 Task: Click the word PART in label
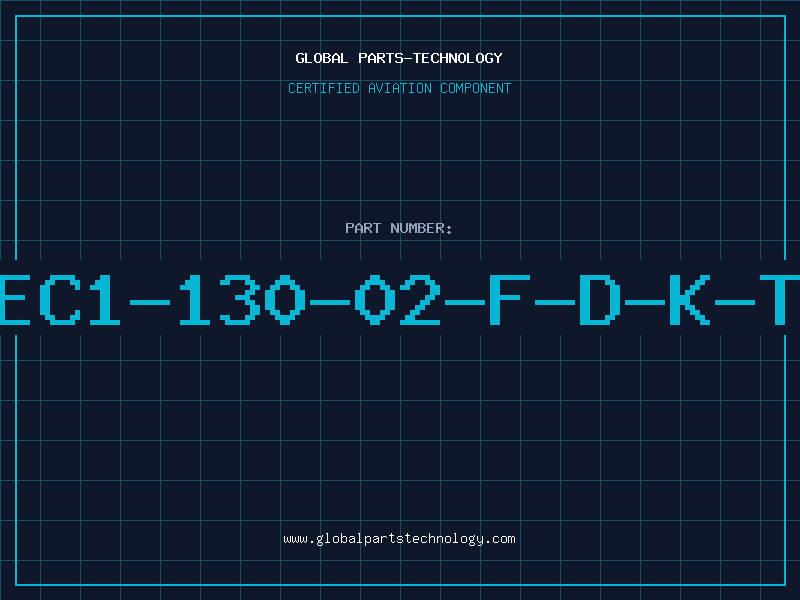363,228
